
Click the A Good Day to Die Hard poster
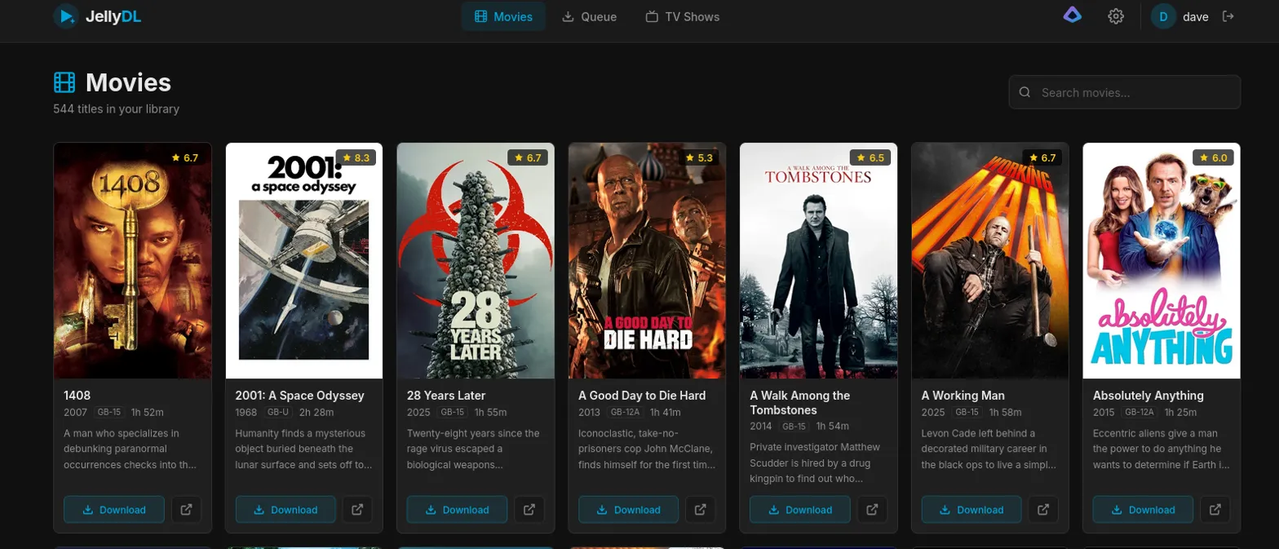[x=647, y=260]
